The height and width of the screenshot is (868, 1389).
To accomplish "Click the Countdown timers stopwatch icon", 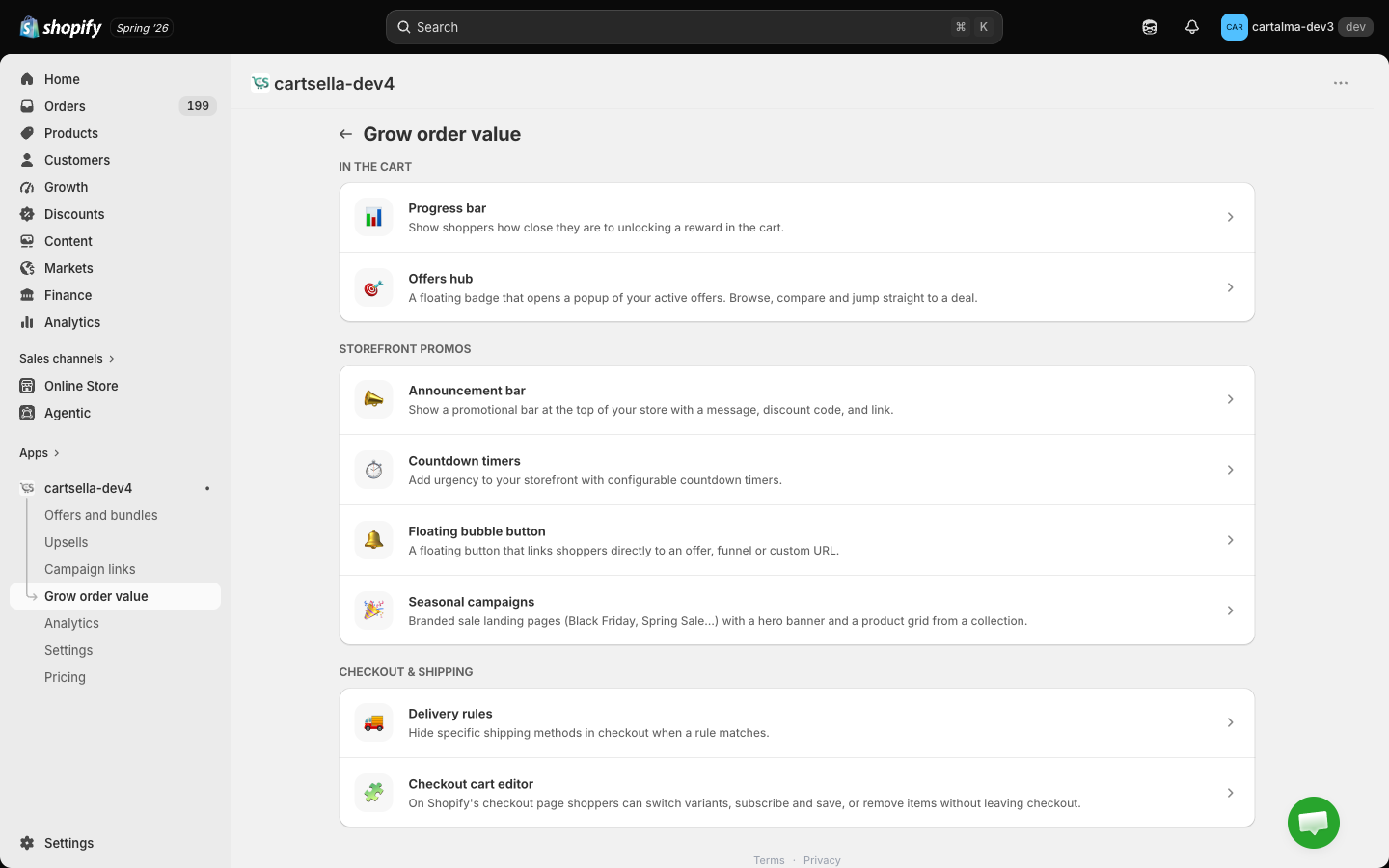I will point(373,470).
